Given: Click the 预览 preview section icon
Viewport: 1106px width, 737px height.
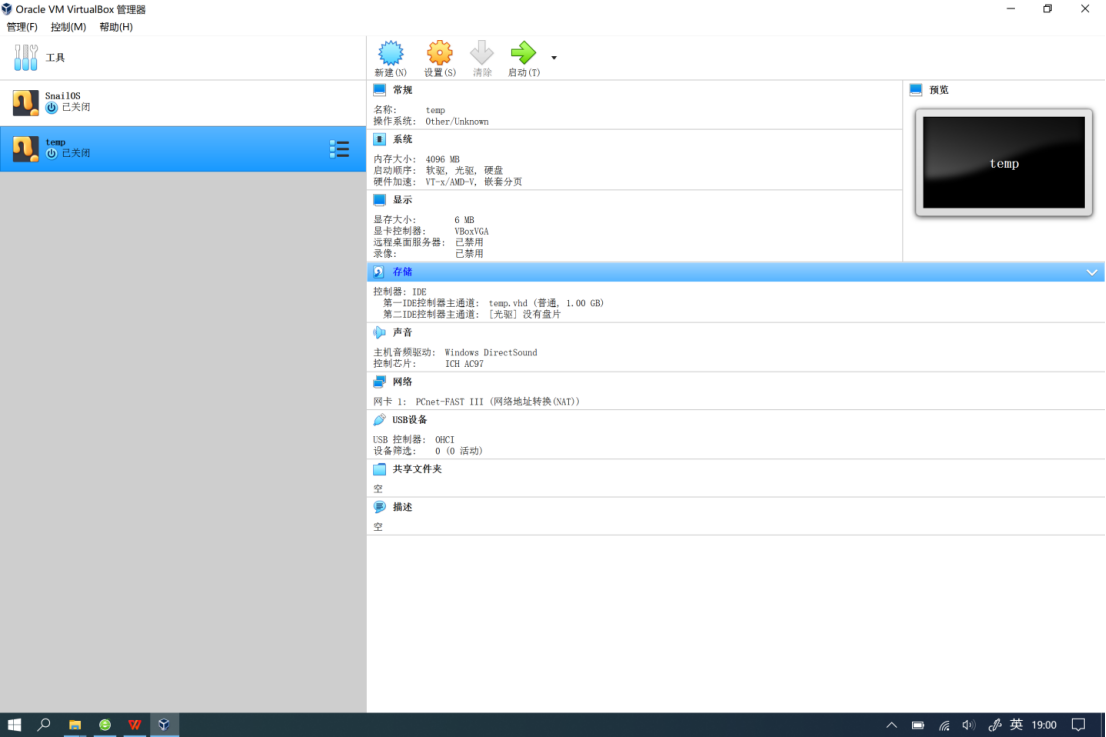Looking at the screenshot, I should pos(916,90).
